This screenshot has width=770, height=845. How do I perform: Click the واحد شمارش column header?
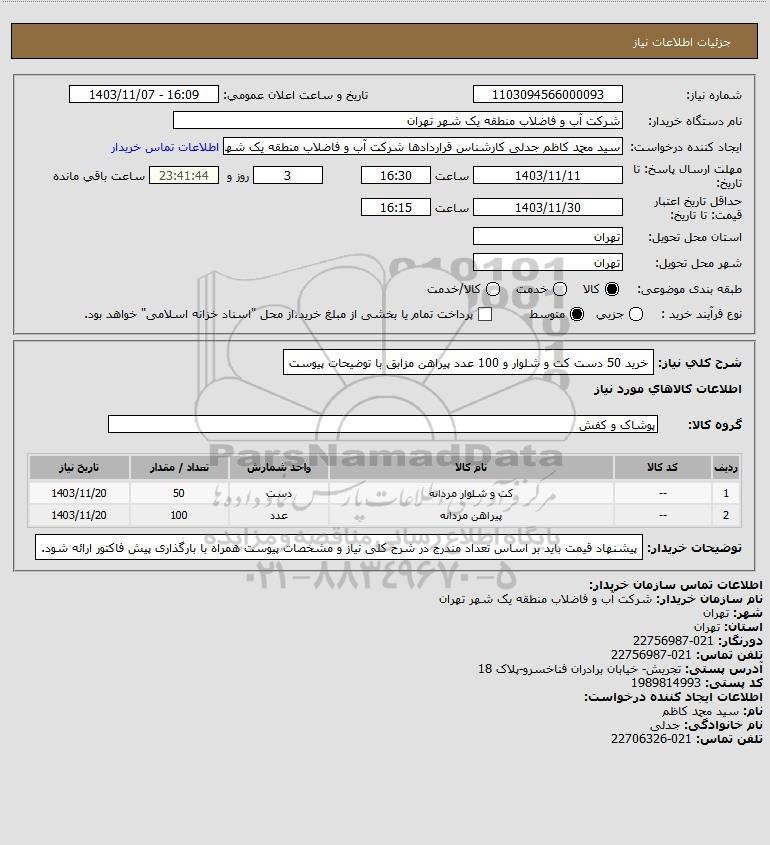[279, 467]
